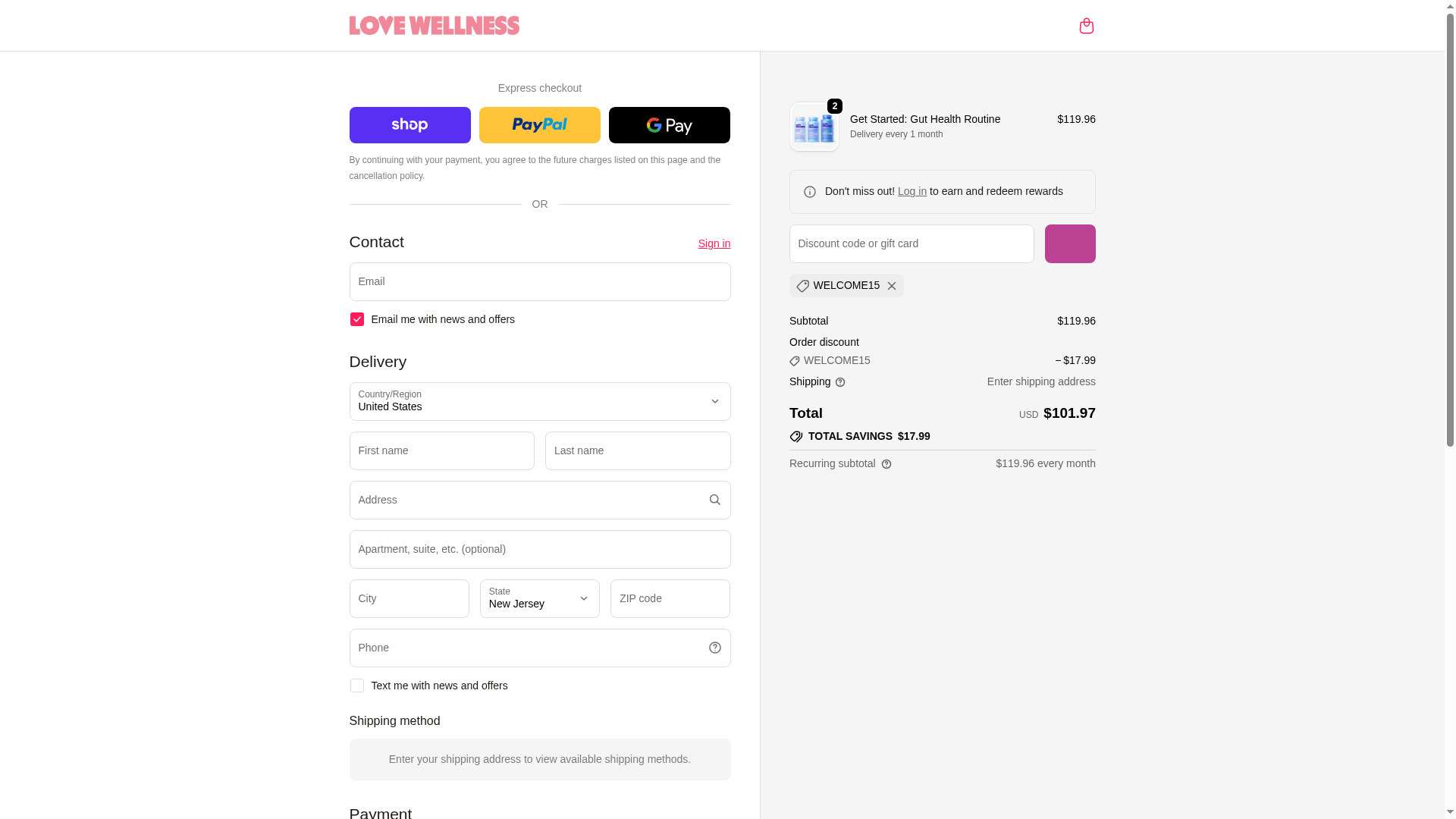The image size is (1456, 819).
Task: Expand the State dropdown showing New Jersey
Action: tap(539, 598)
